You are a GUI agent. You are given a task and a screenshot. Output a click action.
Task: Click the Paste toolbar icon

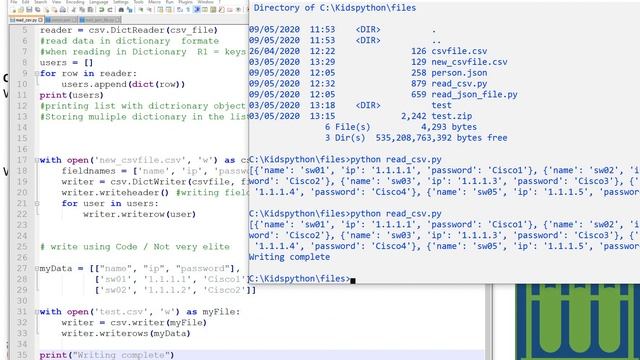(x=90, y=9)
